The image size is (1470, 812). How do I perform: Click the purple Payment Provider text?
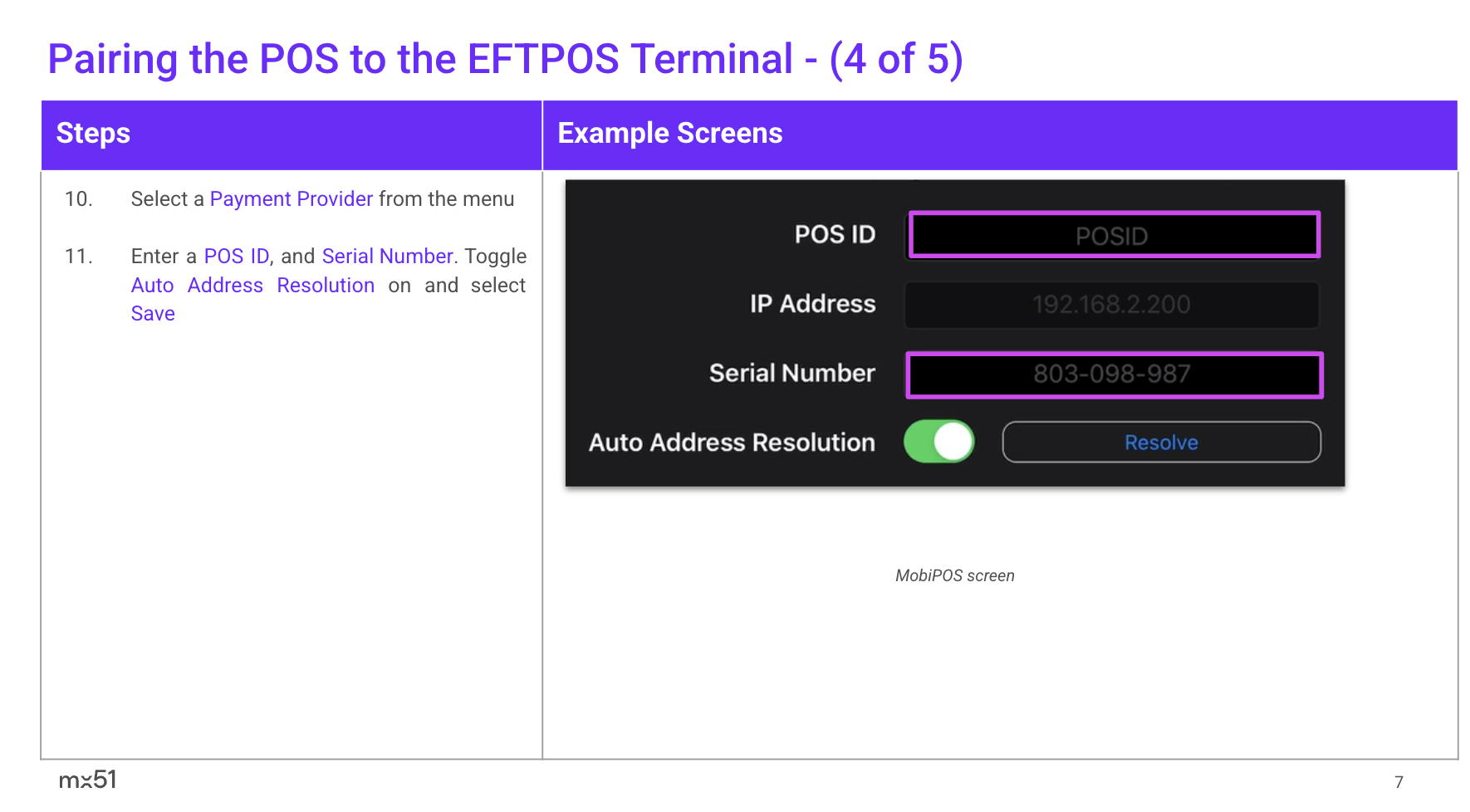[291, 199]
